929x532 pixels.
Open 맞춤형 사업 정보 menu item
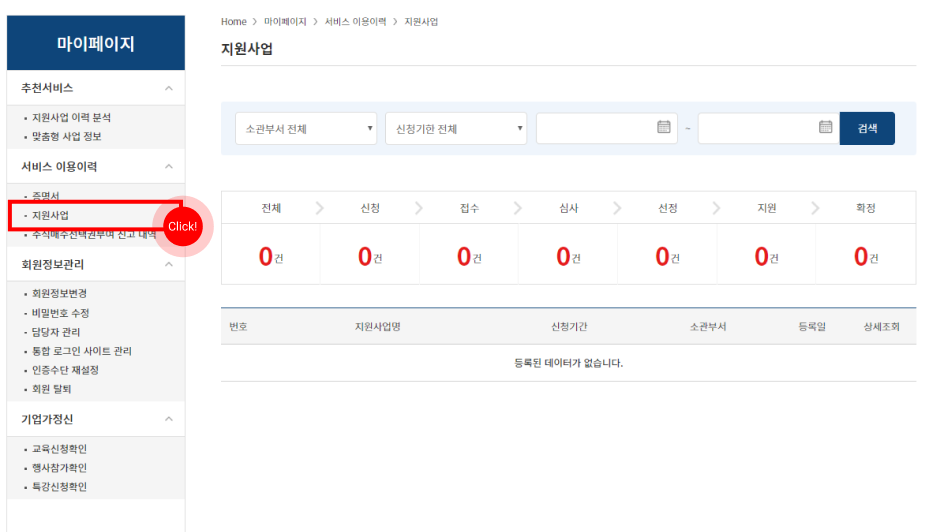[66, 136]
